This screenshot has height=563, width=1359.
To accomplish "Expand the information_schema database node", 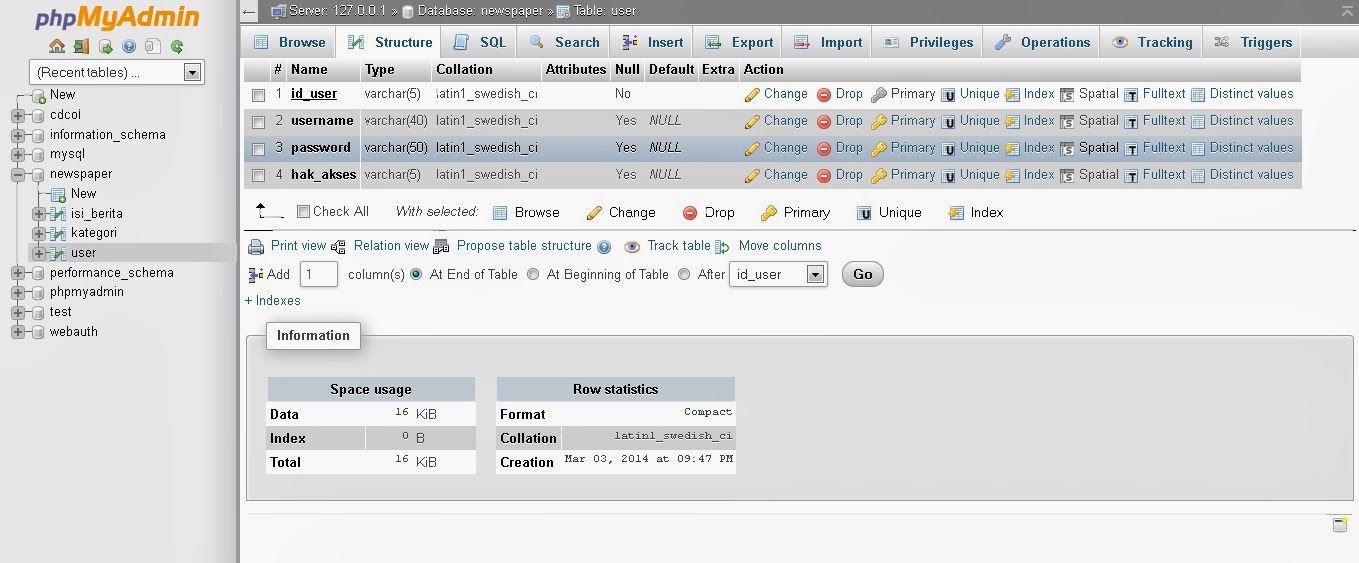I will point(18,135).
